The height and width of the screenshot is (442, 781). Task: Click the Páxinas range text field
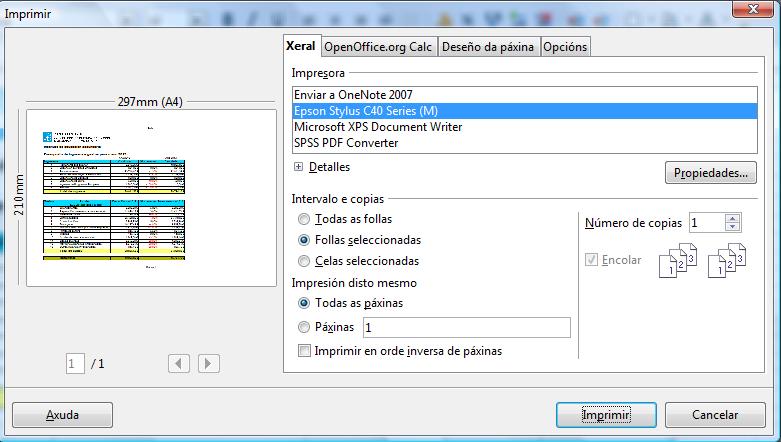[x=466, y=328]
